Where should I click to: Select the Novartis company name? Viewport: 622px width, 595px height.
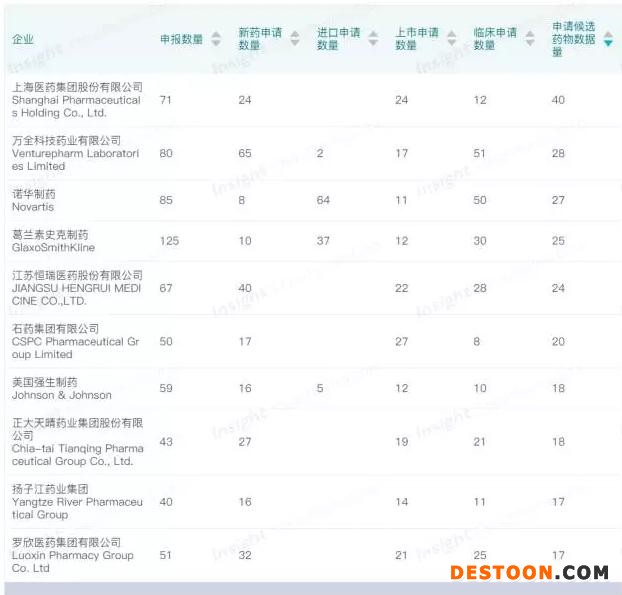click(x=34, y=200)
